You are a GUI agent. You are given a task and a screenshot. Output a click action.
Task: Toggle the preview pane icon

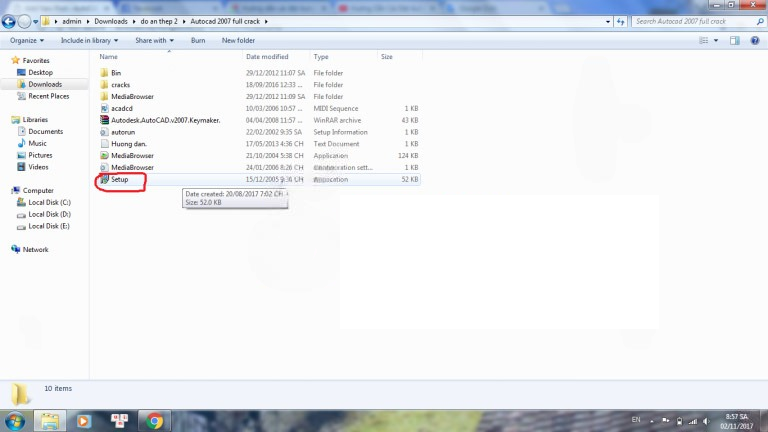[735, 41]
